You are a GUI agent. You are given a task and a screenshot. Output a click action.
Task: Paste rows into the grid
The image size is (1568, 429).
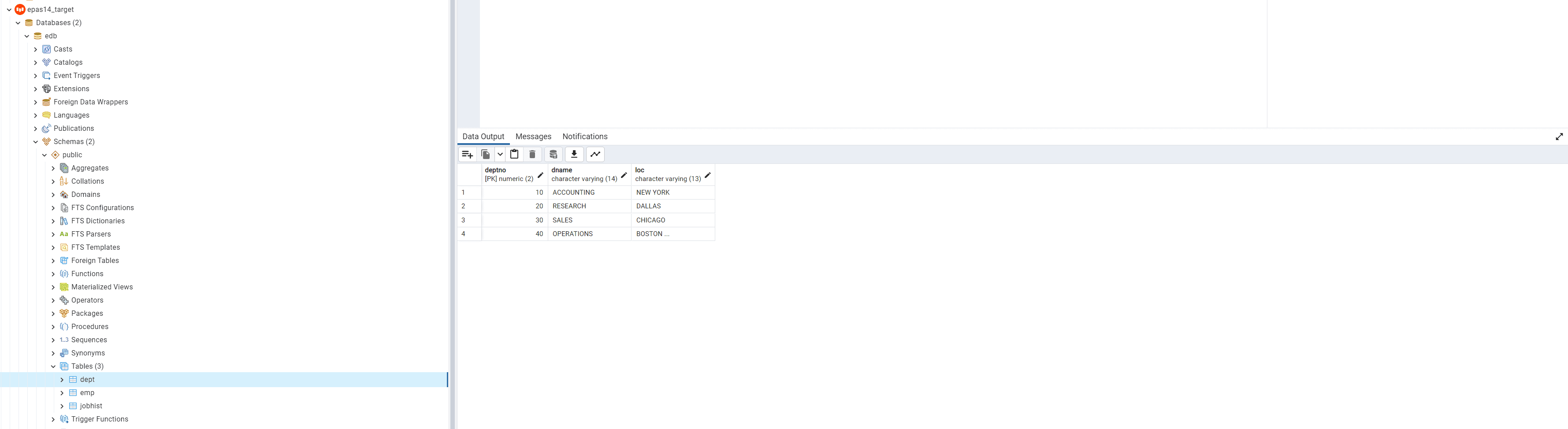pyautogui.click(x=514, y=154)
